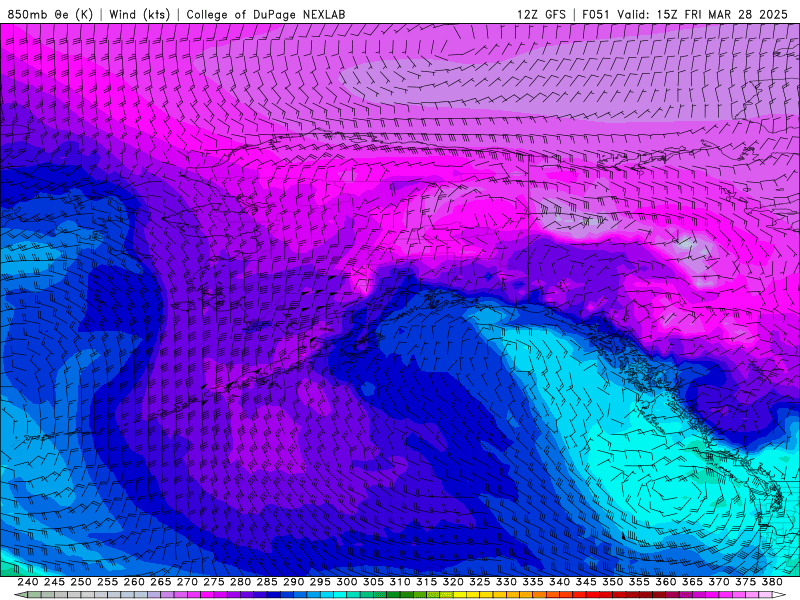Click the left arrow end of color bar
This screenshot has width=800, height=600.
pos(20,595)
